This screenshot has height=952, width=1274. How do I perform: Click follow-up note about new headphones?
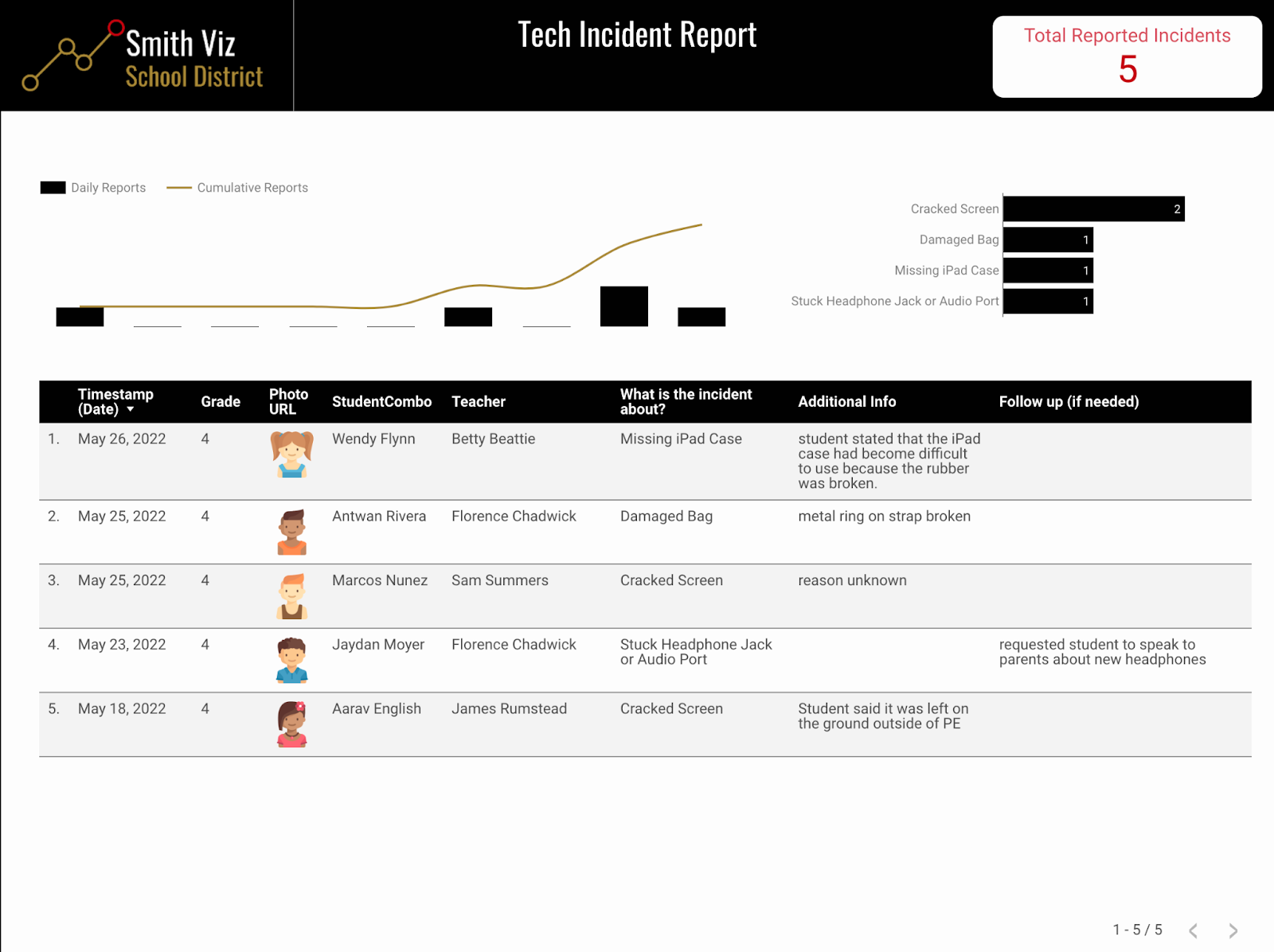coord(1102,652)
